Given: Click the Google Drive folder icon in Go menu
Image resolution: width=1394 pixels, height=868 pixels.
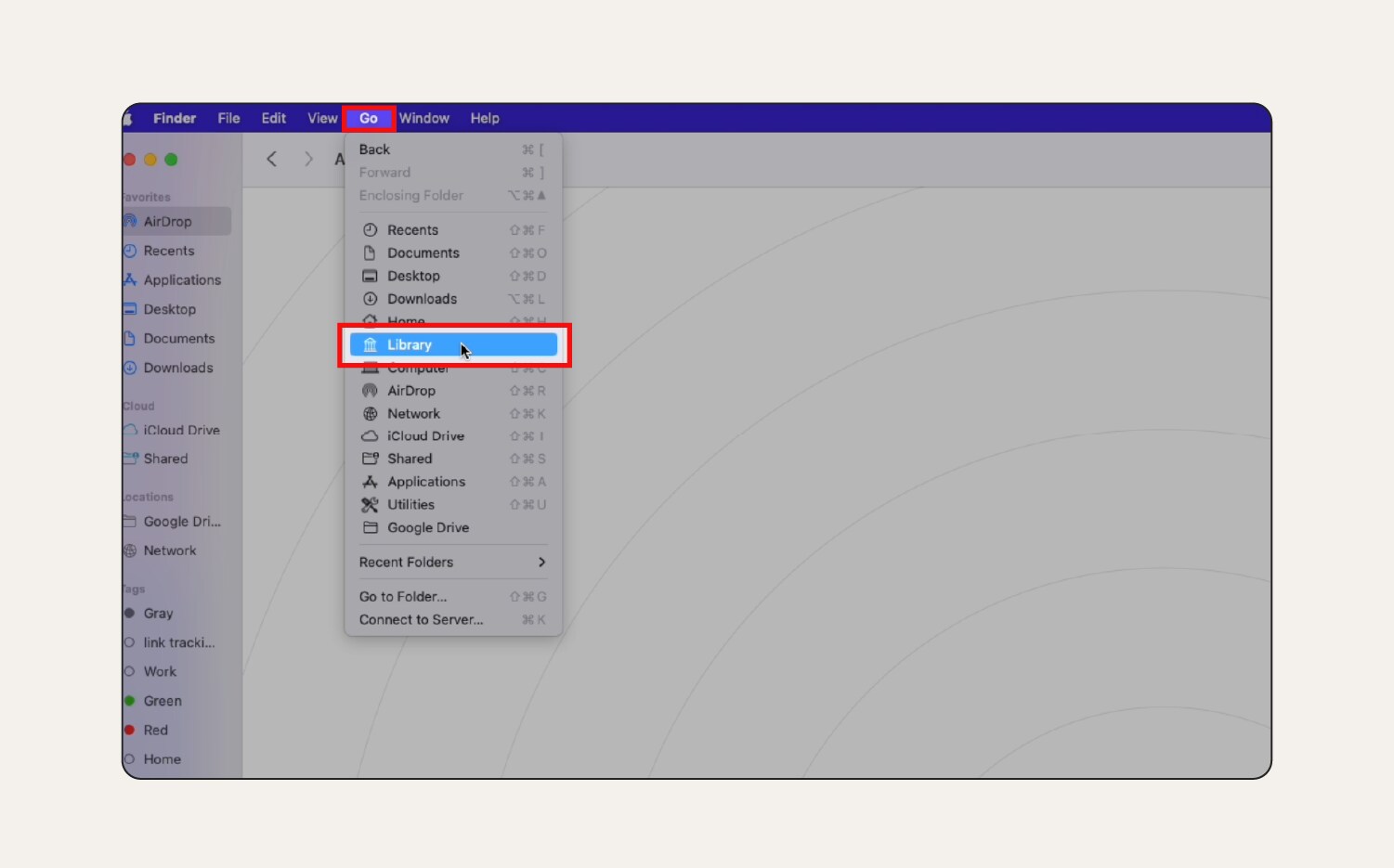Looking at the screenshot, I should pyautogui.click(x=370, y=527).
